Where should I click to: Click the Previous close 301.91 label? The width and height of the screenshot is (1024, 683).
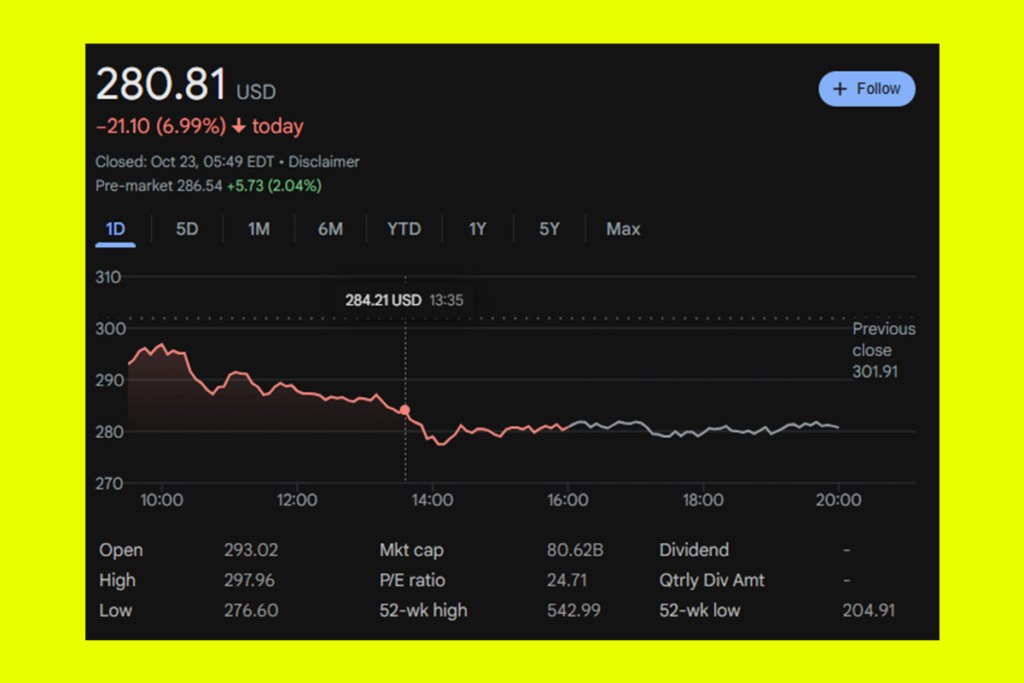[x=884, y=350]
